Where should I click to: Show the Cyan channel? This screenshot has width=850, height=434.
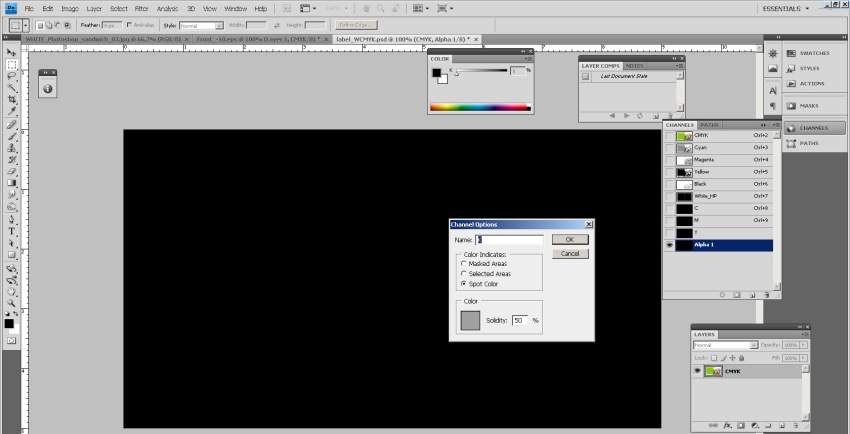coord(669,147)
